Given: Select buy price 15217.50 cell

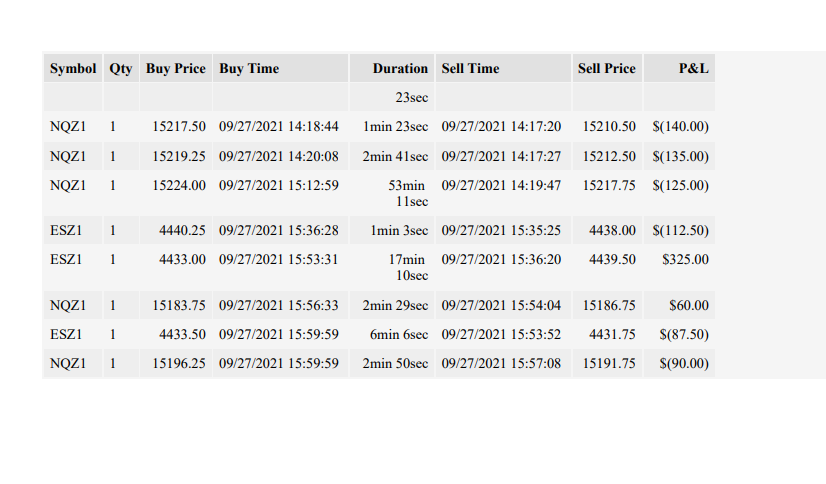Looking at the screenshot, I should 176,126.
